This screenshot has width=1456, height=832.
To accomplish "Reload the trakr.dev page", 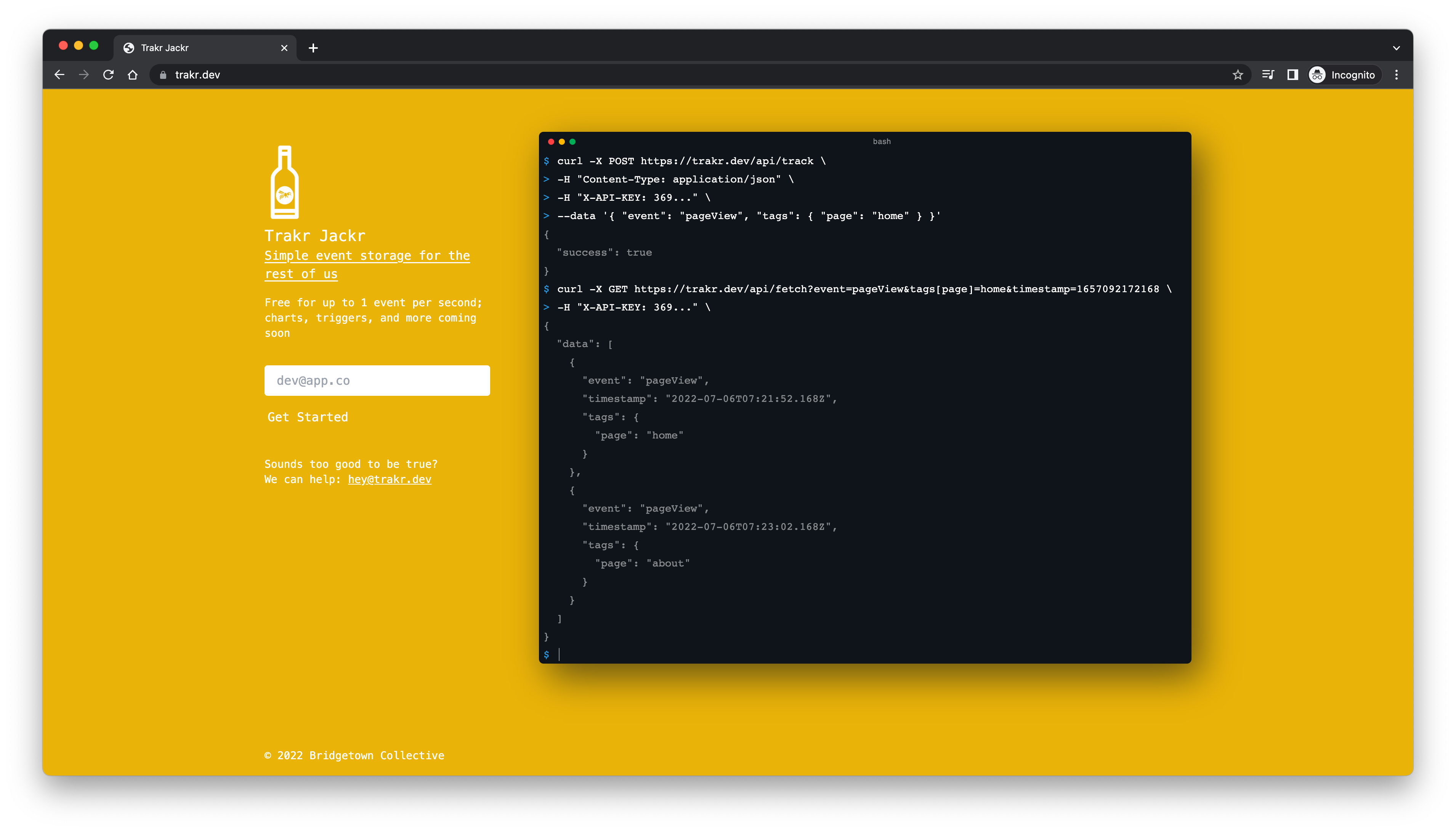I will pyautogui.click(x=108, y=75).
